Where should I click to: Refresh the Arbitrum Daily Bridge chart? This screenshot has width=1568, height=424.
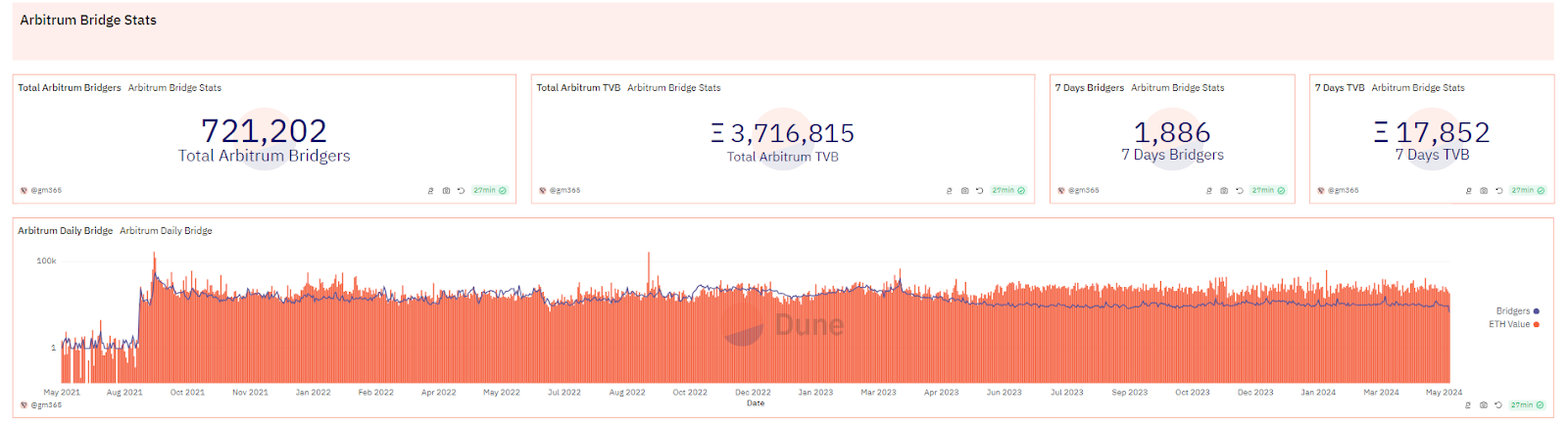[x=1498, y=404]
